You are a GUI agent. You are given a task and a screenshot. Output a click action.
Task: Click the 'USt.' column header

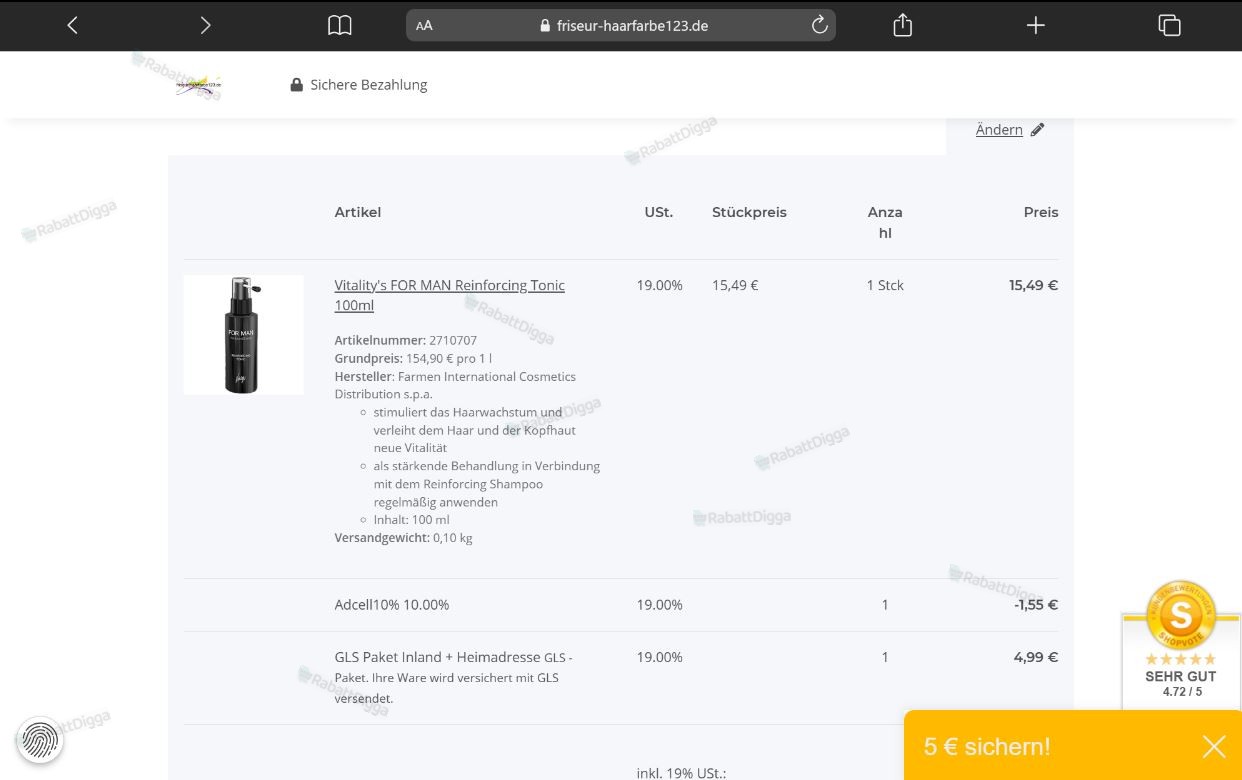coord(659,212)
